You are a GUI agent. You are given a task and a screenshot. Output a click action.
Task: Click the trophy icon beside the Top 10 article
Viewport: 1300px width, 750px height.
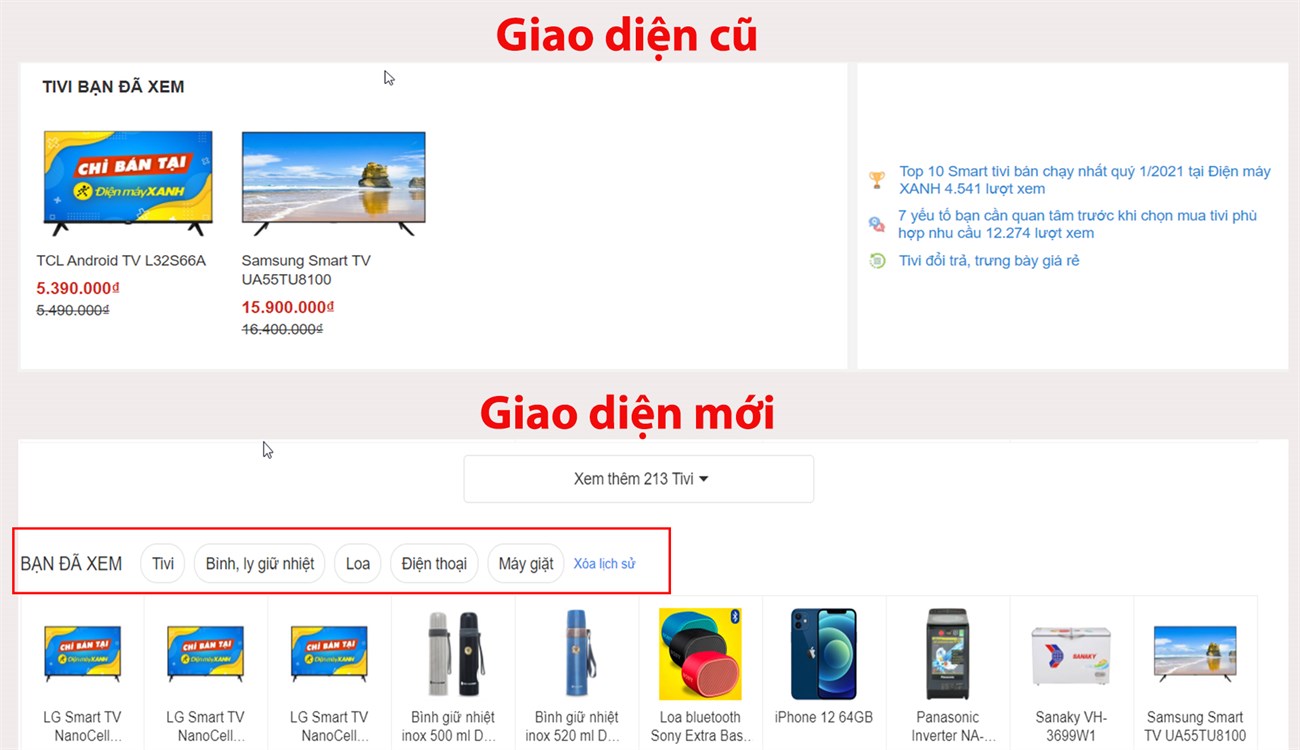[877, 180]
